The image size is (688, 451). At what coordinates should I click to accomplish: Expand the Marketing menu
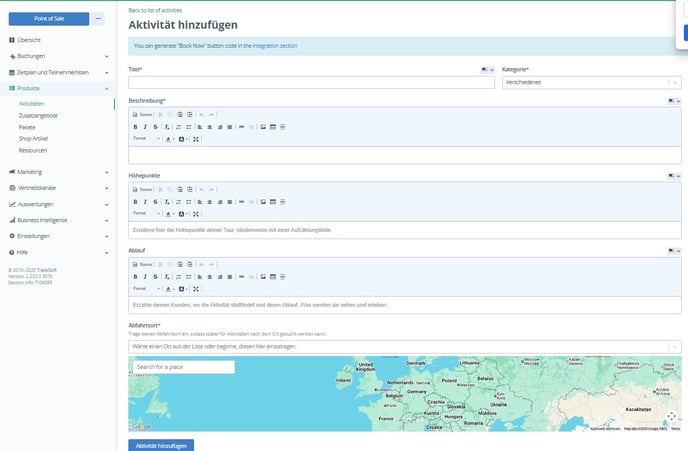click(x=58, y=172)
